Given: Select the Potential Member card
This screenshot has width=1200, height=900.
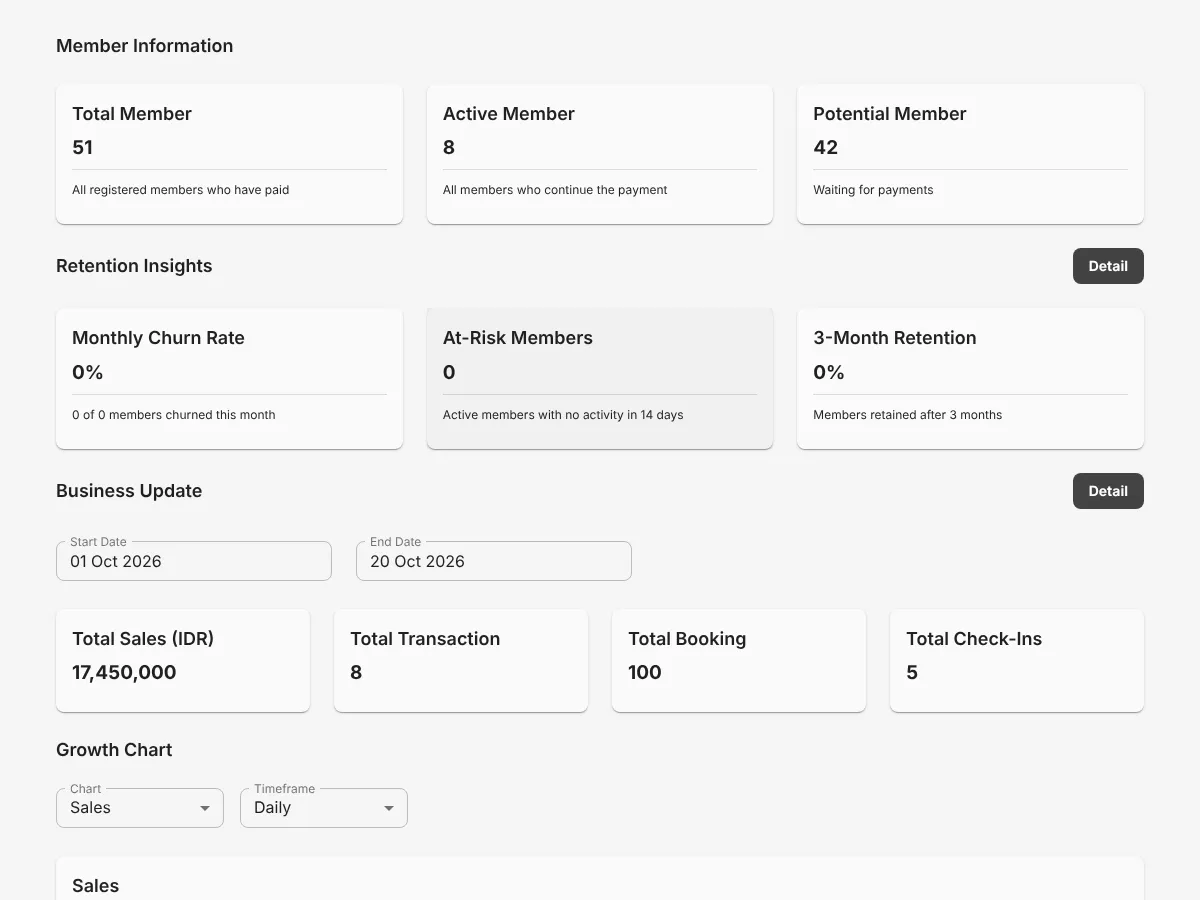Looking at the screenshot, I should pos(970,154).
